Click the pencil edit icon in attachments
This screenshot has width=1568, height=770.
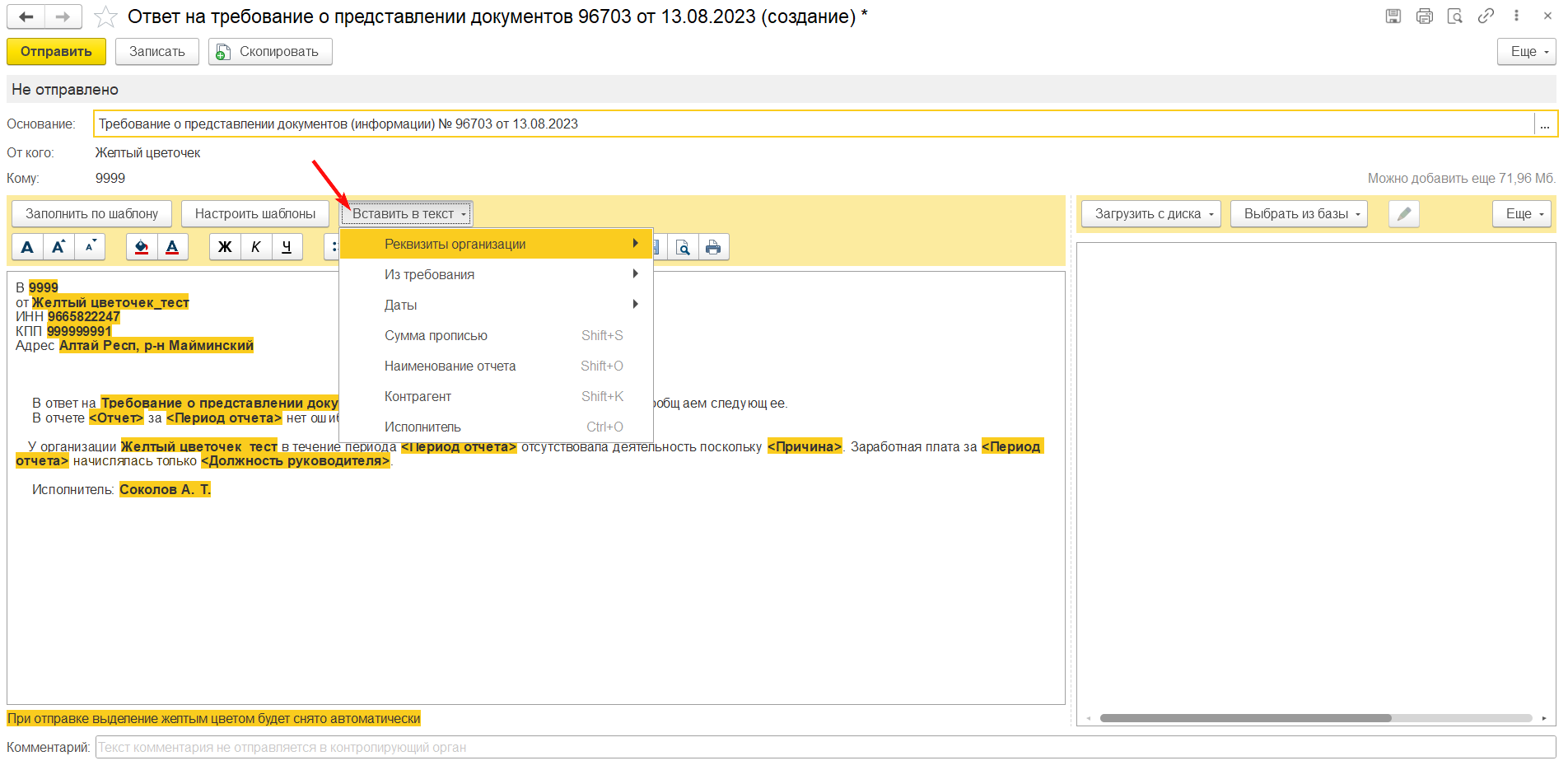click(x=1404, y=214)
